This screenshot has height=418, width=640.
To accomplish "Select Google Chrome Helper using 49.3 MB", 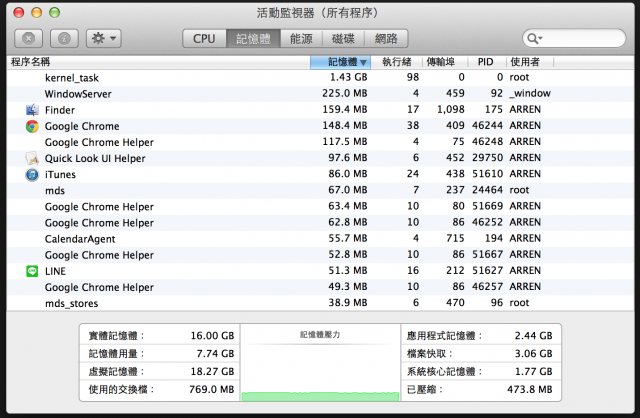I will coord(320,287).
